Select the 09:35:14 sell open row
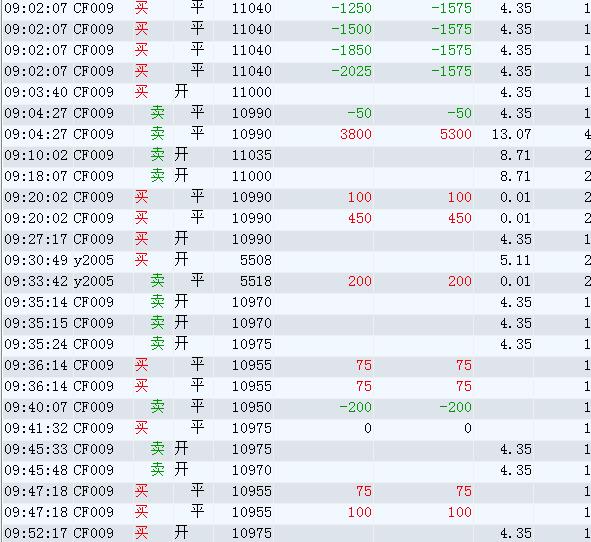Viewport: 591px width, 542px height. pos(296,302)
